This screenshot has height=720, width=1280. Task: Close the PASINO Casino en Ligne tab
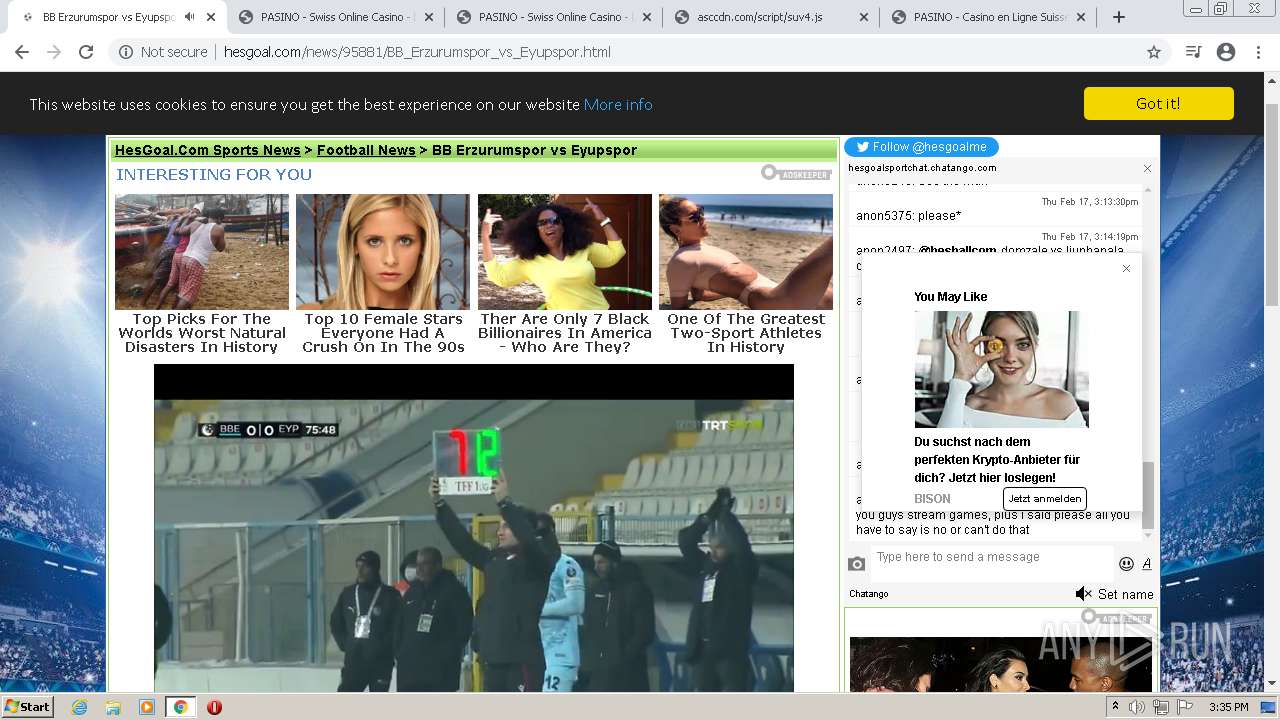click(1081, 17)
